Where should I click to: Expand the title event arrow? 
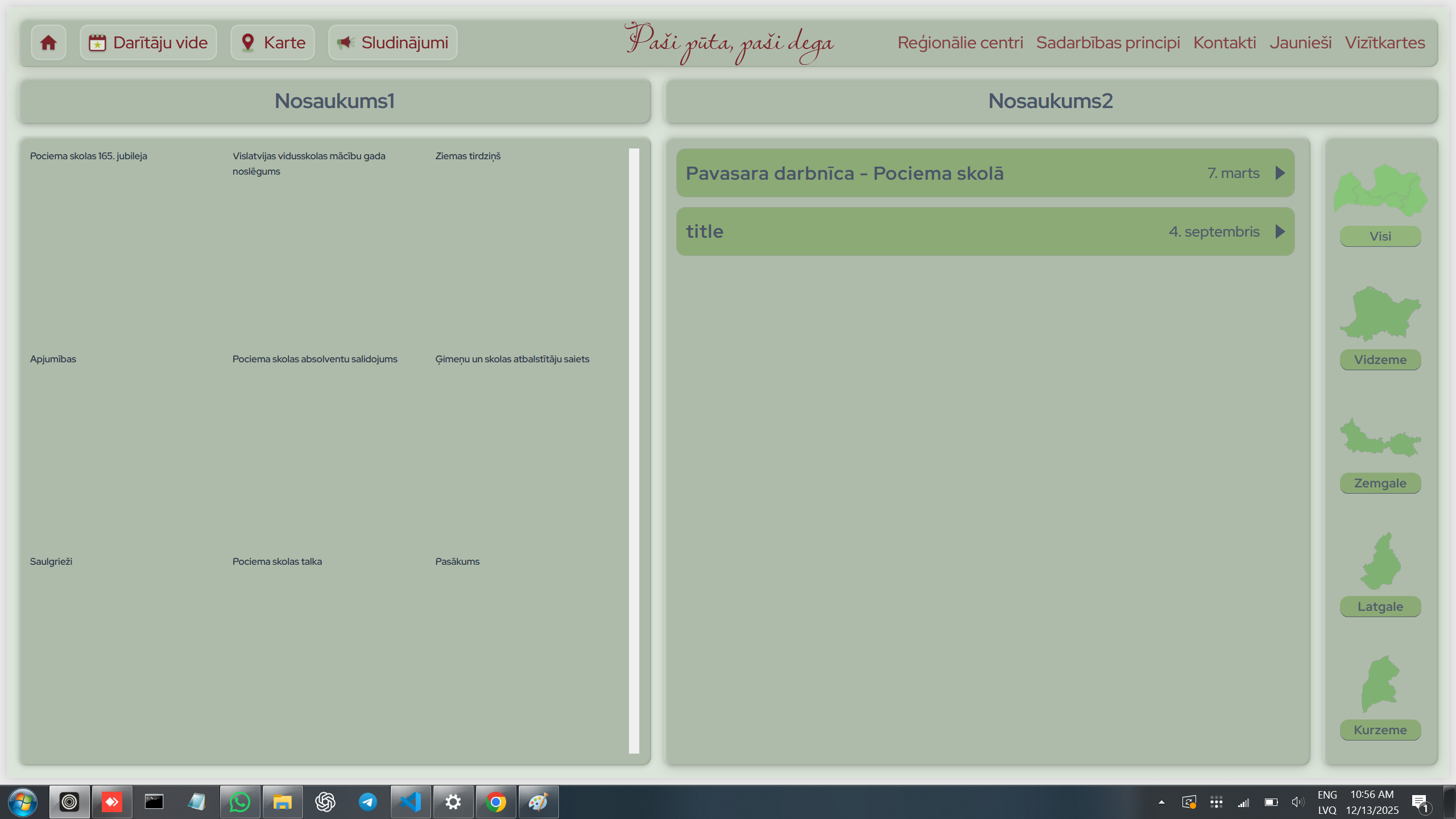pos(1280,231)
